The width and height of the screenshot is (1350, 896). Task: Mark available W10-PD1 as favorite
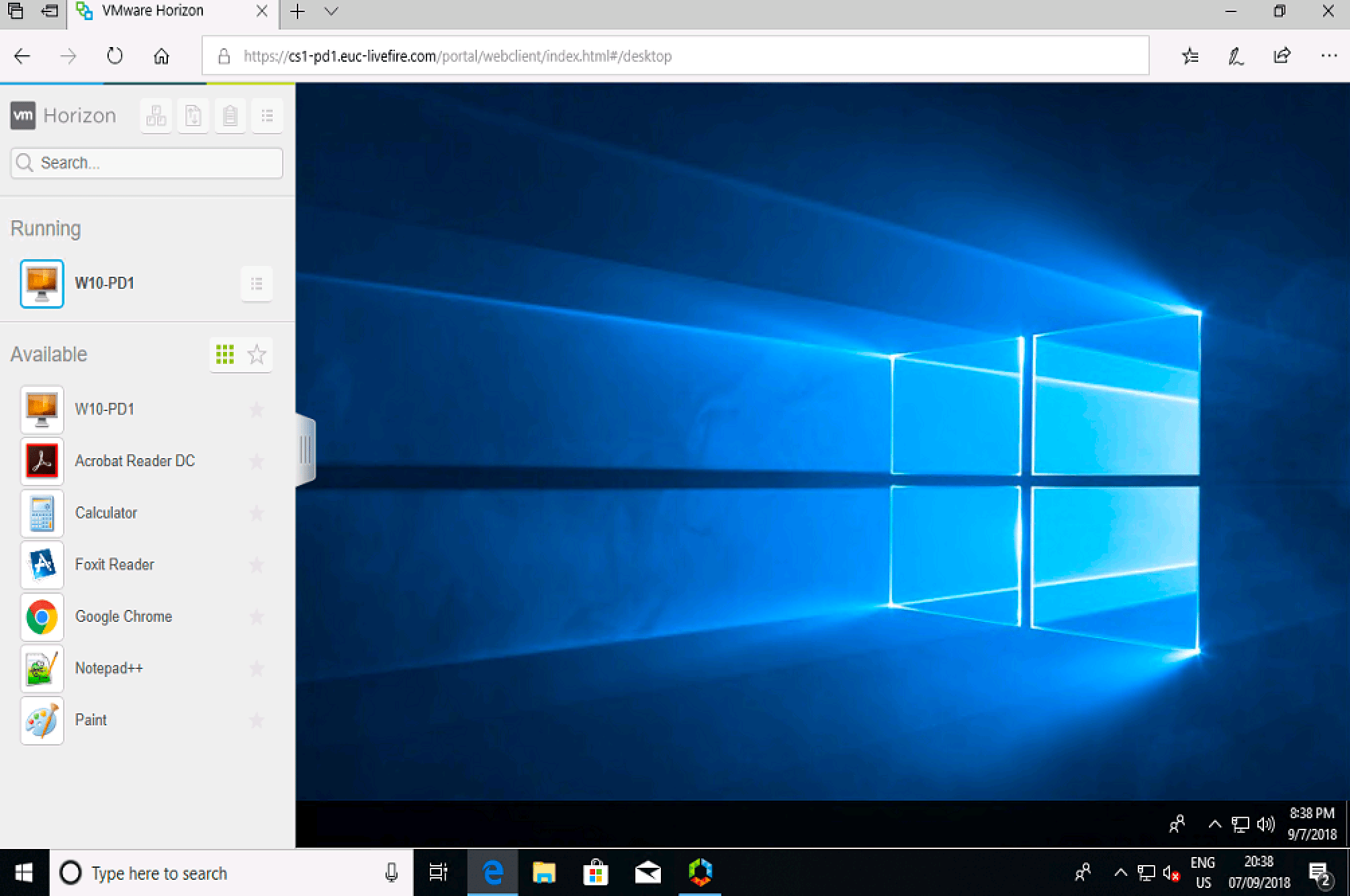257,409
